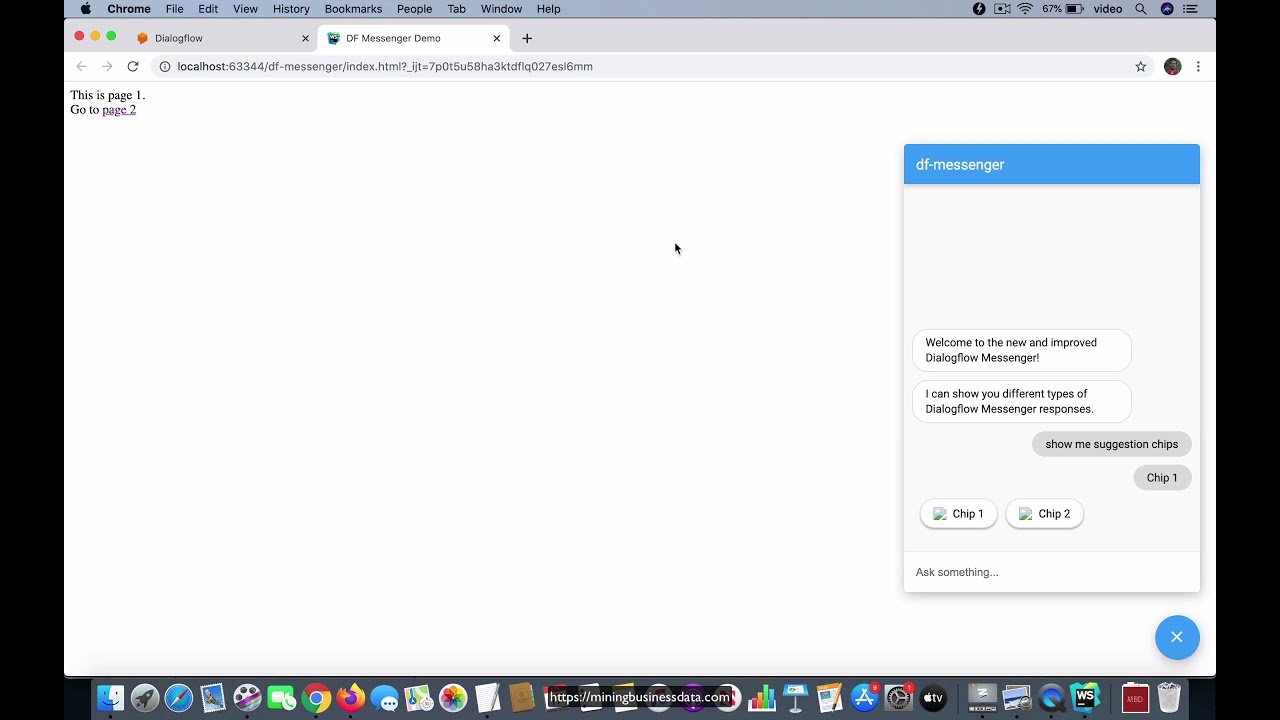Image resolution: width=1280 pixels, height=720 pixels.
Task: View site information icon in address bar
Action: [165, 67]
